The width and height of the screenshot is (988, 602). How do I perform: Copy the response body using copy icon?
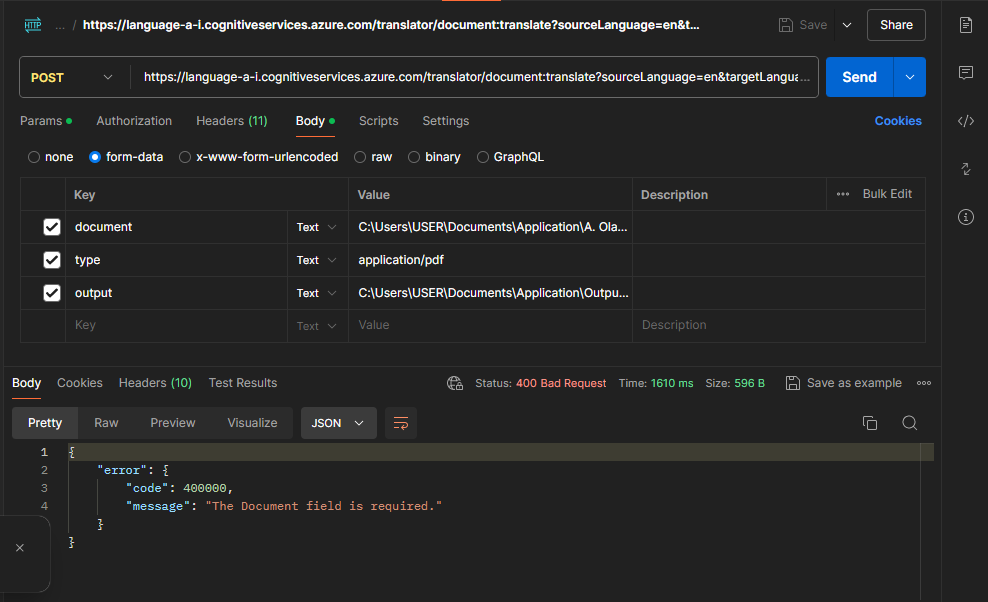click(x=871, y=423)
